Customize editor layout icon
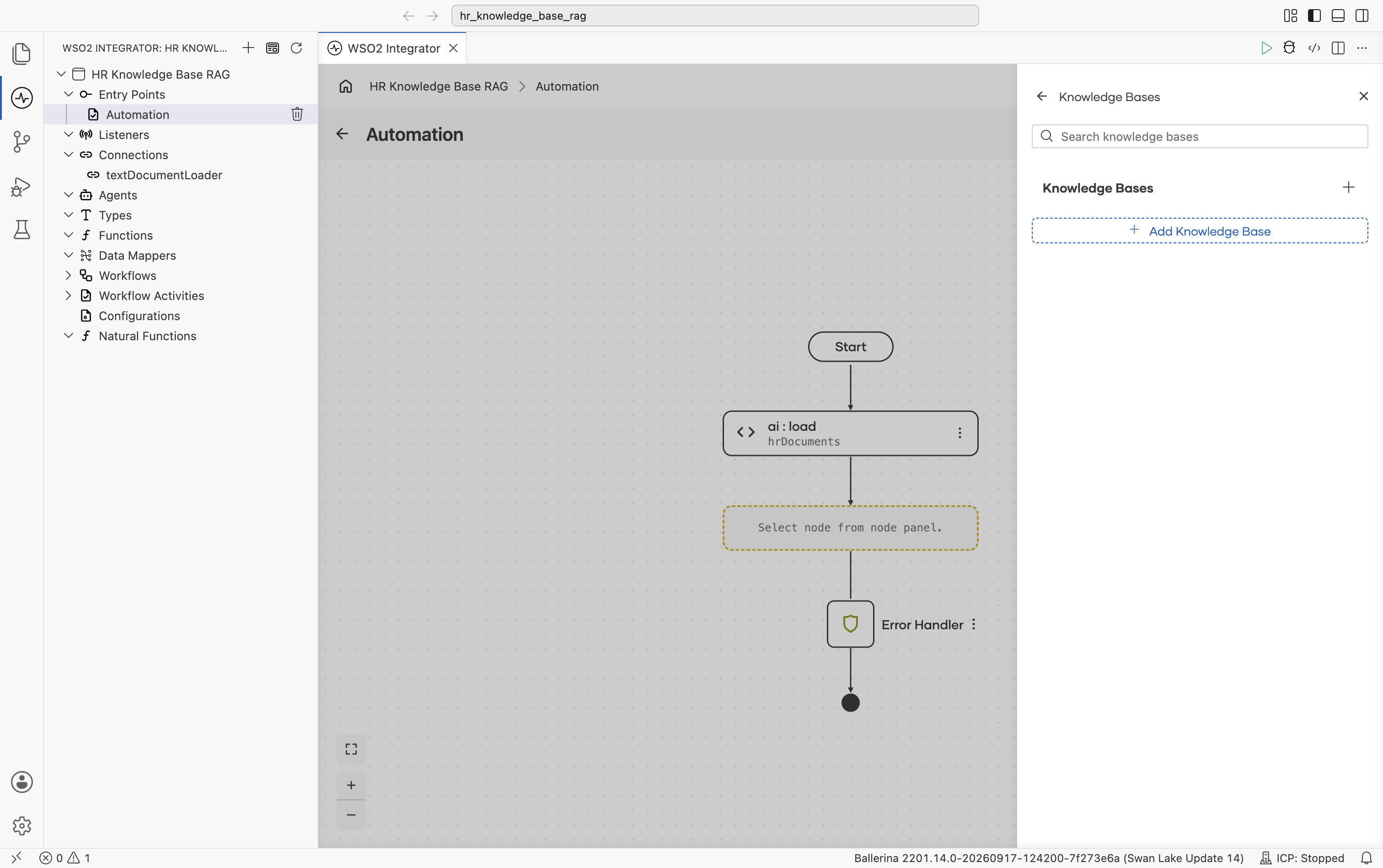This screenshot has height=868, width=1383. 1290,16
